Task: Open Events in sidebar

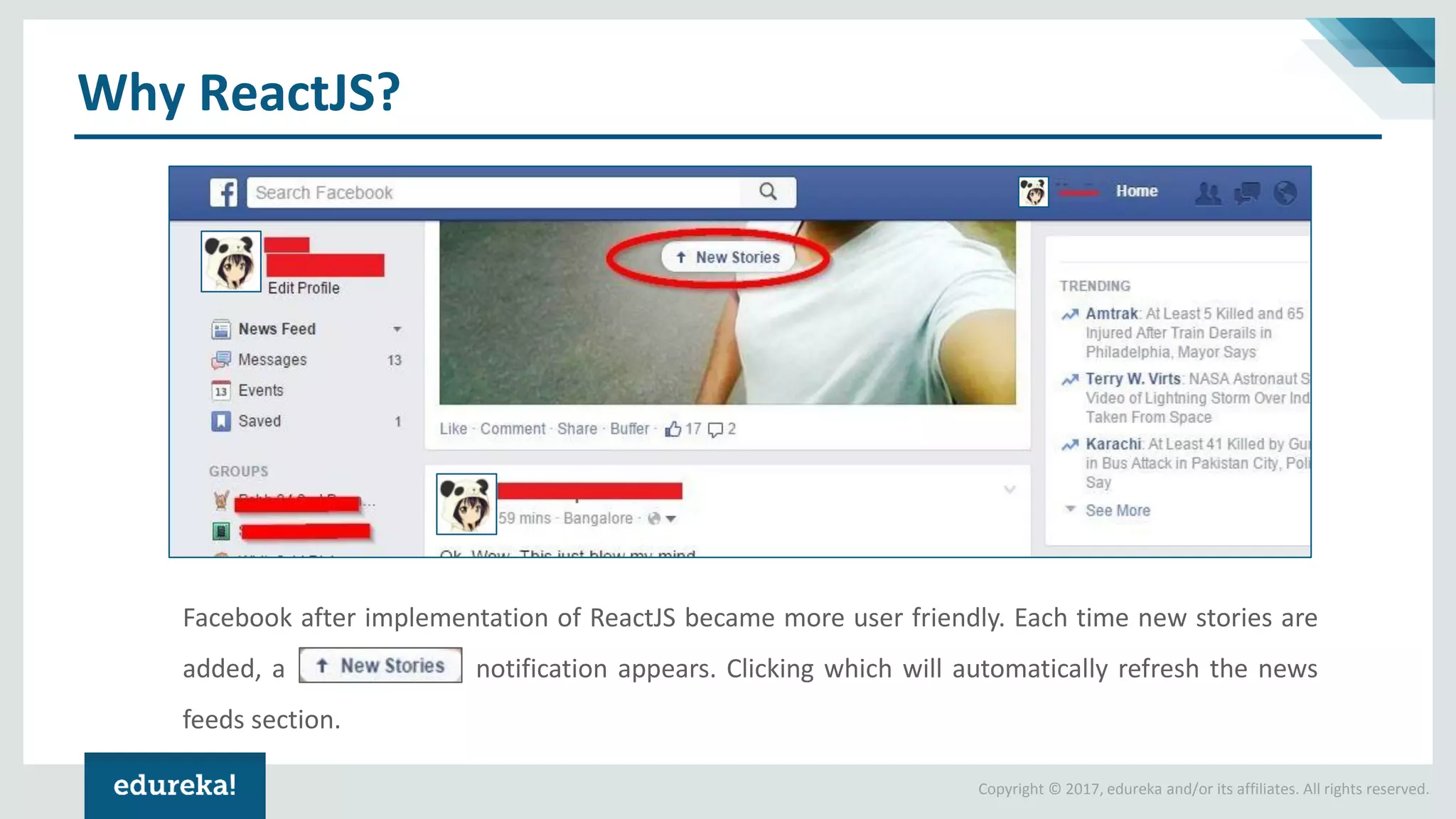Action: pyautogui.click(x=260, y=390)
